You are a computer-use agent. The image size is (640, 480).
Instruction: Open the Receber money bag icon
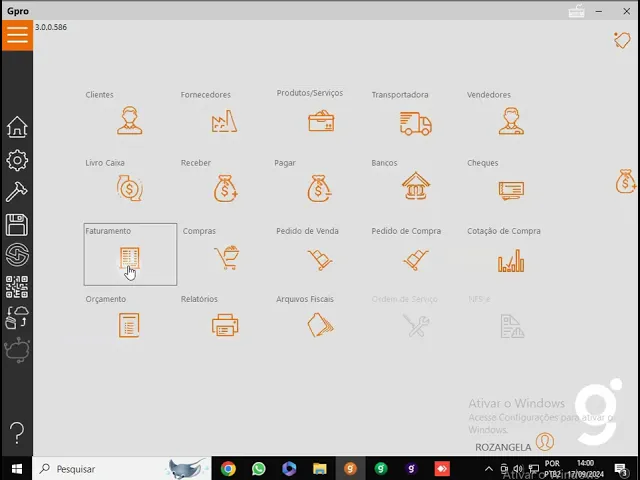click(225, 189)
